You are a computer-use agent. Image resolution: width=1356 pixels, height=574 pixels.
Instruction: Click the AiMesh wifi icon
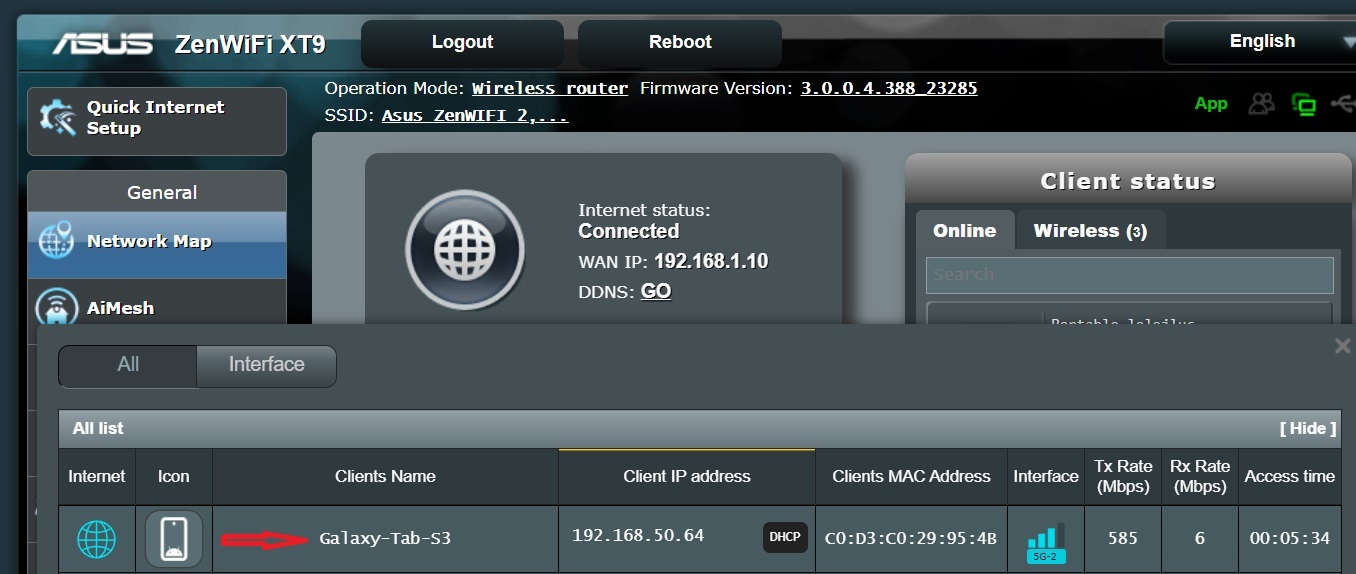click(x=56, y=307)
